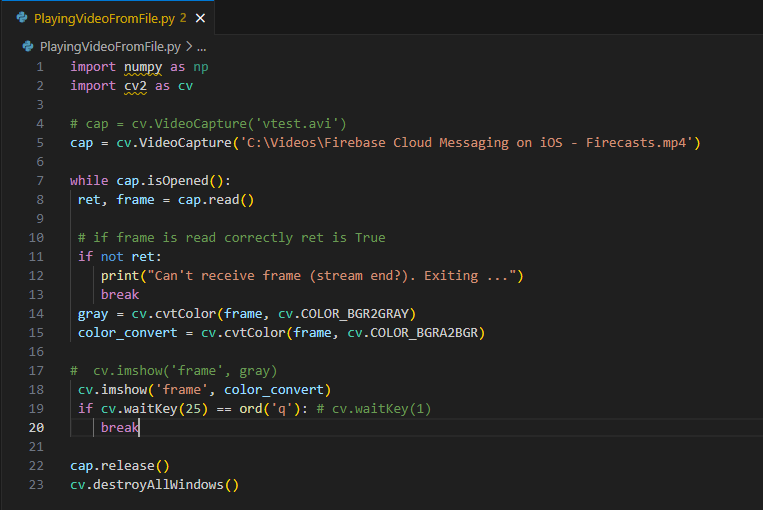
Task: Click 'VideoCapture' on line 5
Action: click(x=185, y=143)
